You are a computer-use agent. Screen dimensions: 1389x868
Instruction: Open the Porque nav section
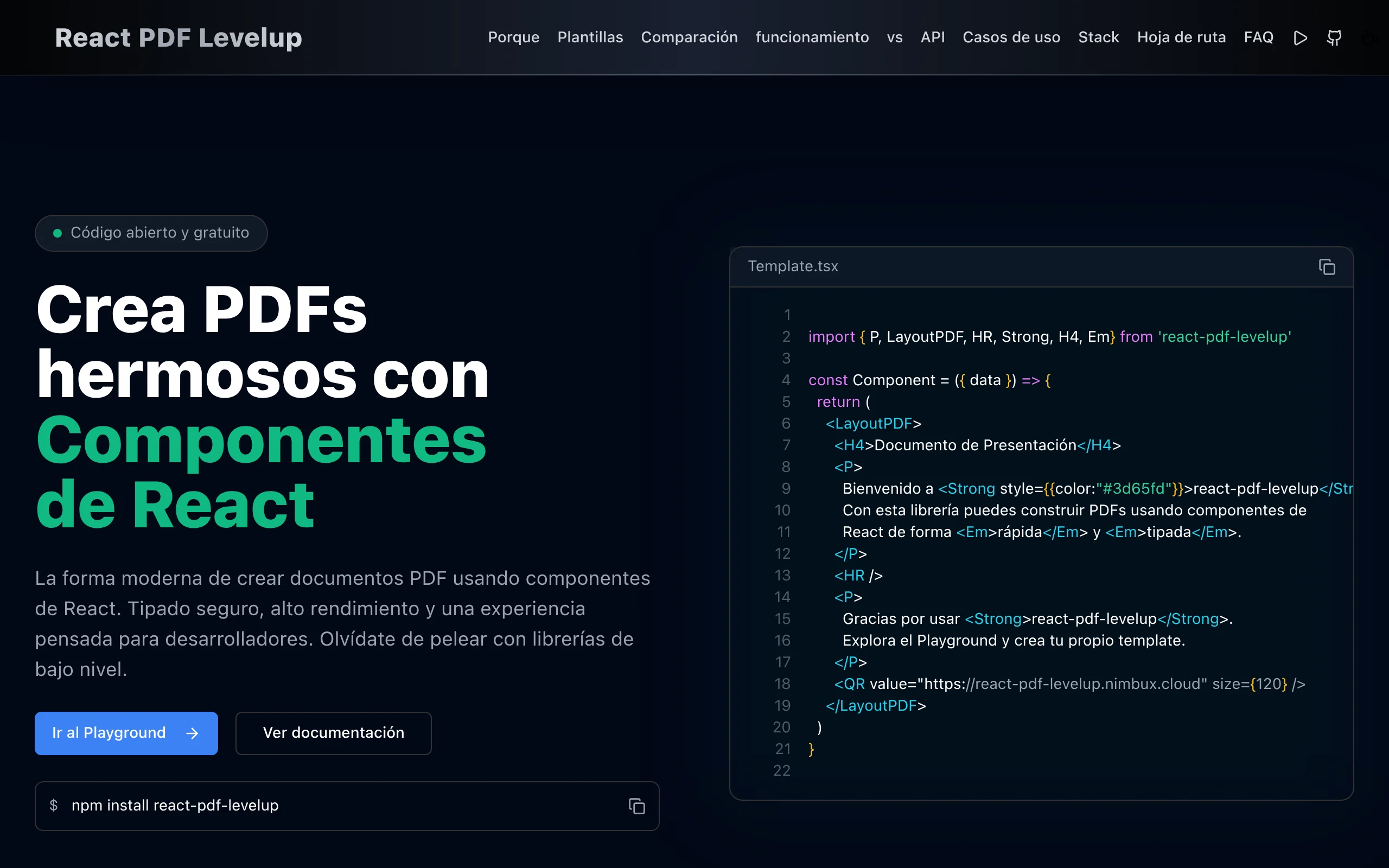click(x=513, y=37)
